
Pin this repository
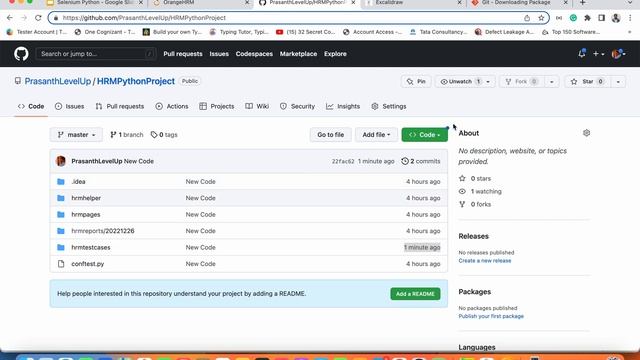(x=416, y=82)
